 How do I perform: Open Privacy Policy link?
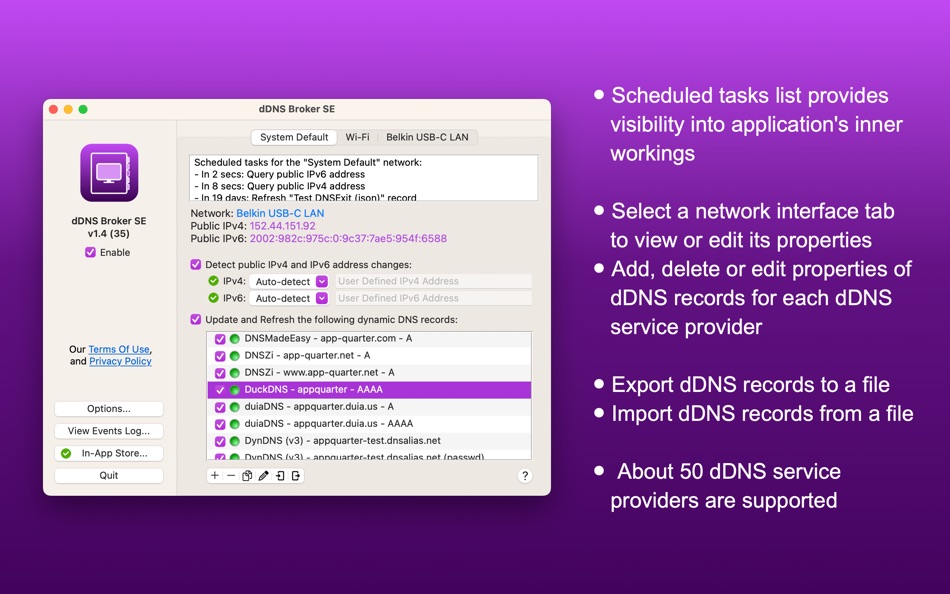click(120, 361)
